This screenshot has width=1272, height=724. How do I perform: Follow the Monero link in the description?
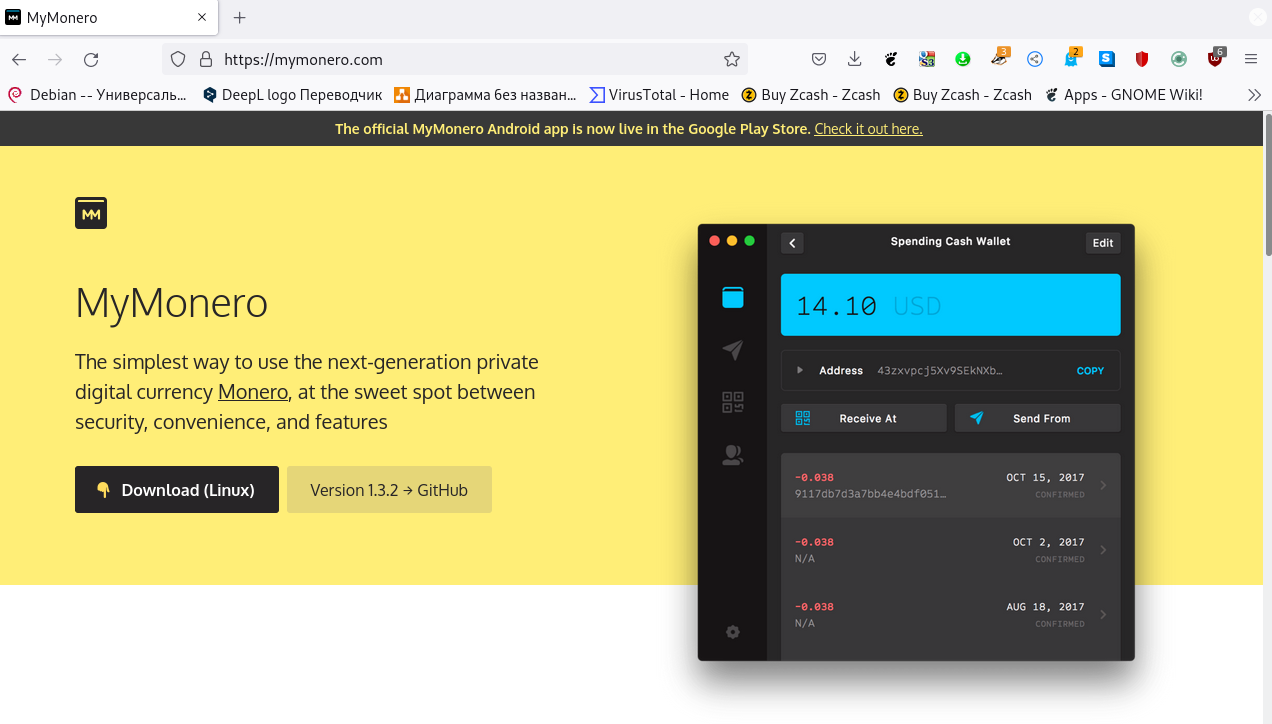click(x=253, y=392)
